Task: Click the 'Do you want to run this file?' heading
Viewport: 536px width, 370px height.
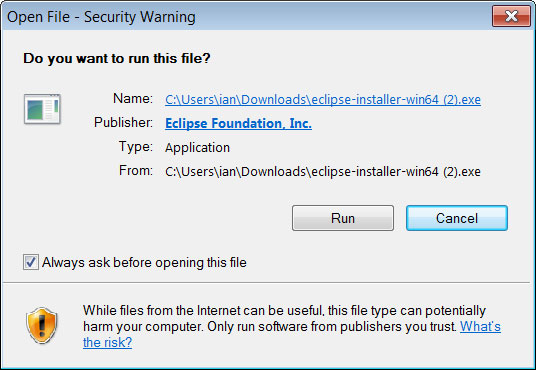Action: coord(117,58)
